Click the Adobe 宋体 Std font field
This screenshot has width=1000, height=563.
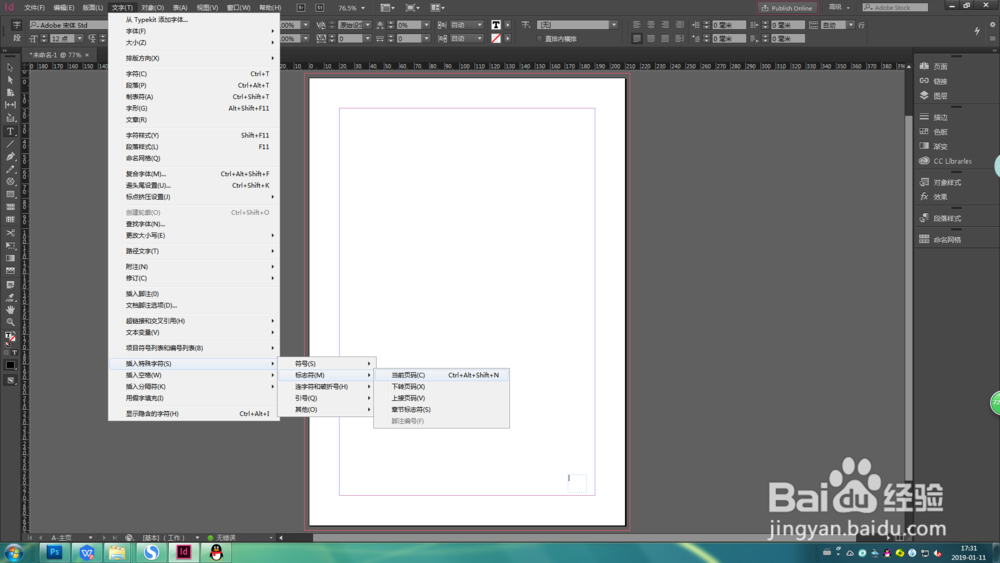68,25
